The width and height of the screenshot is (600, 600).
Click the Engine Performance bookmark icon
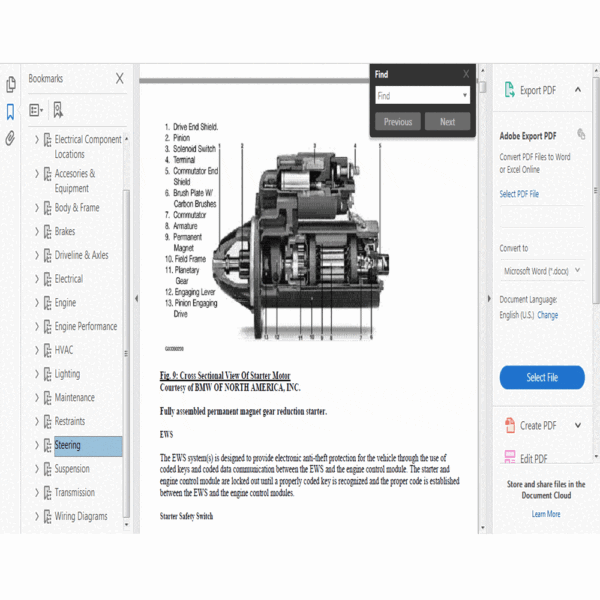(x=47, y=327)
